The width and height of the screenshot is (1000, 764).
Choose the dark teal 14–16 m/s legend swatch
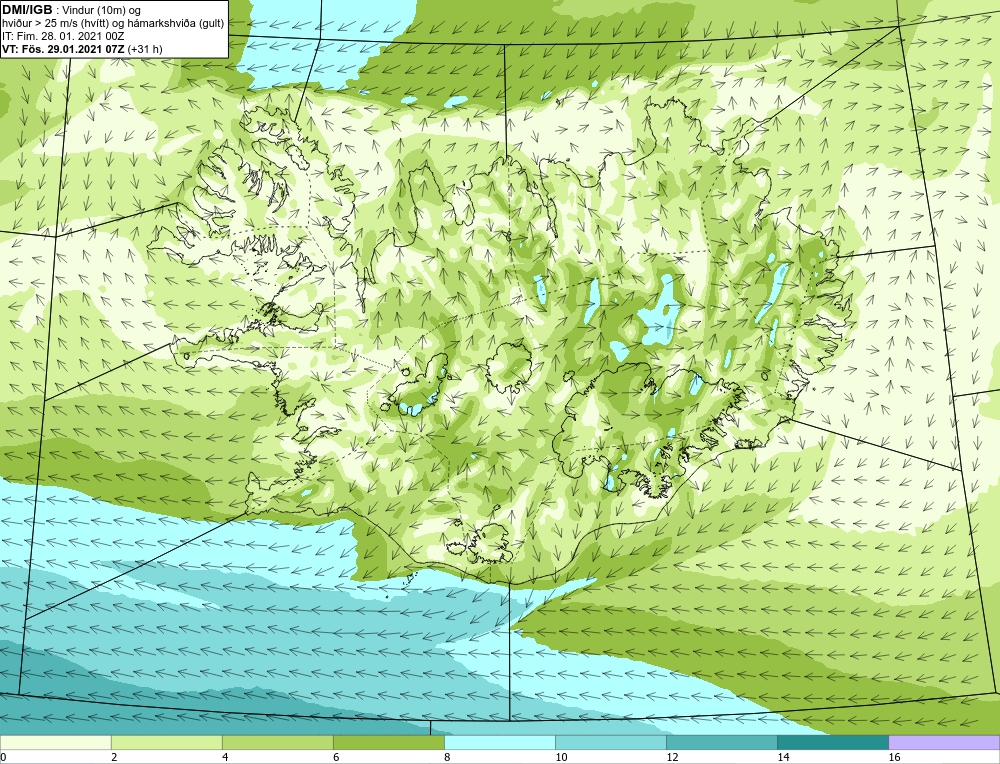point(832,742)
